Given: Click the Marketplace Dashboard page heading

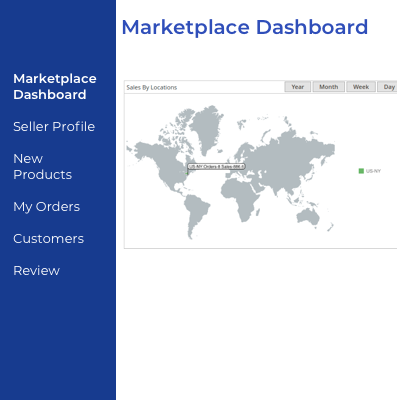Looking at the screenshot, I should click(x=245, y=27).
